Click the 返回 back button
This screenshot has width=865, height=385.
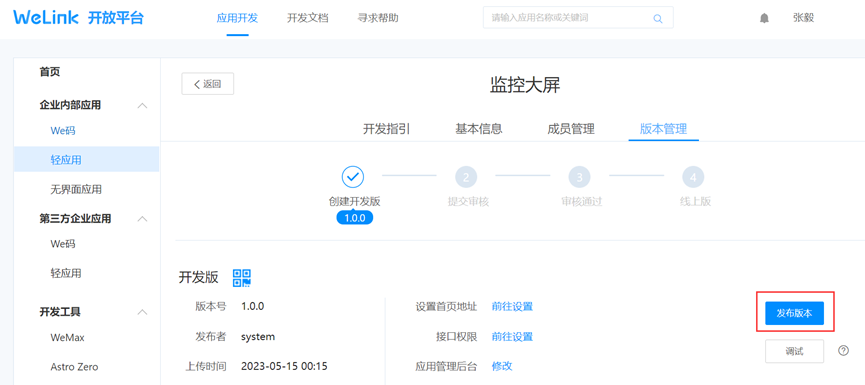[207, 84]
